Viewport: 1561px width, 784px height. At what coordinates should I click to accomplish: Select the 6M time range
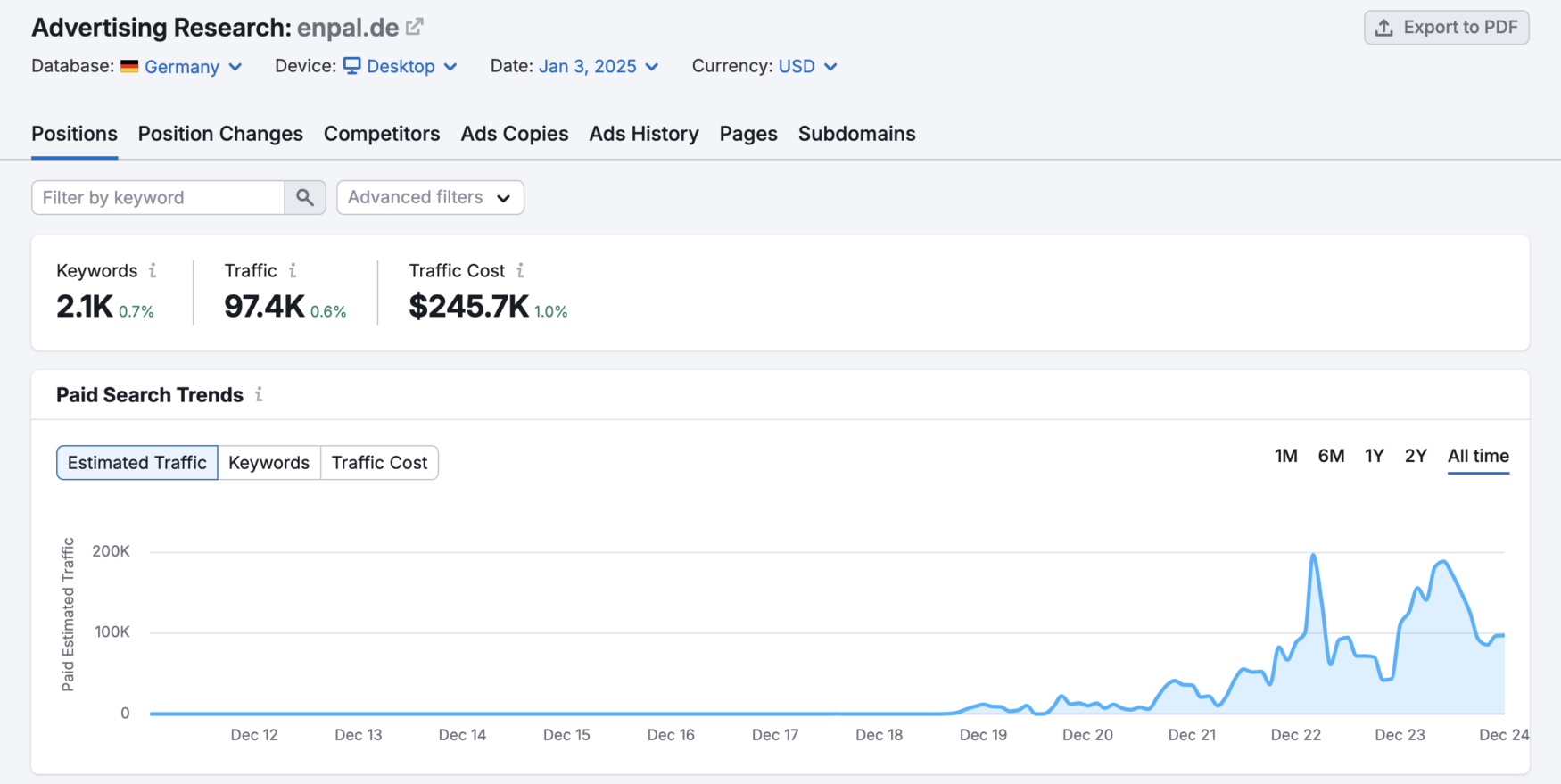[x=1331, y=456]
